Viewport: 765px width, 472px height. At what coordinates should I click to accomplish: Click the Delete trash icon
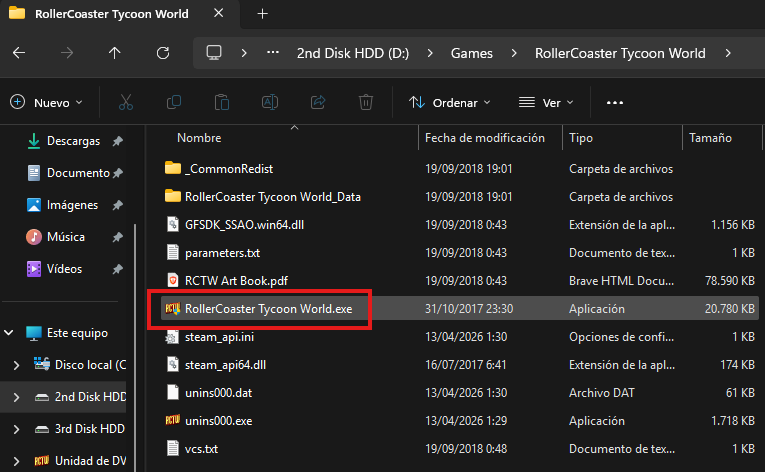366,103
